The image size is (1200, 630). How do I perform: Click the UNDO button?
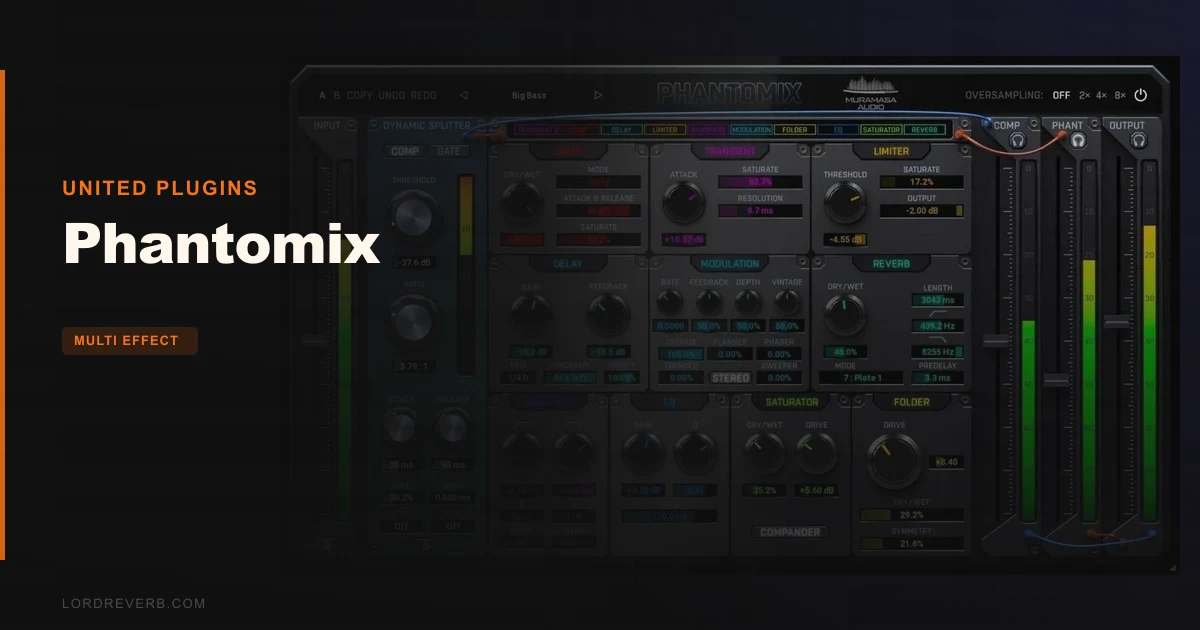[392, 96]
